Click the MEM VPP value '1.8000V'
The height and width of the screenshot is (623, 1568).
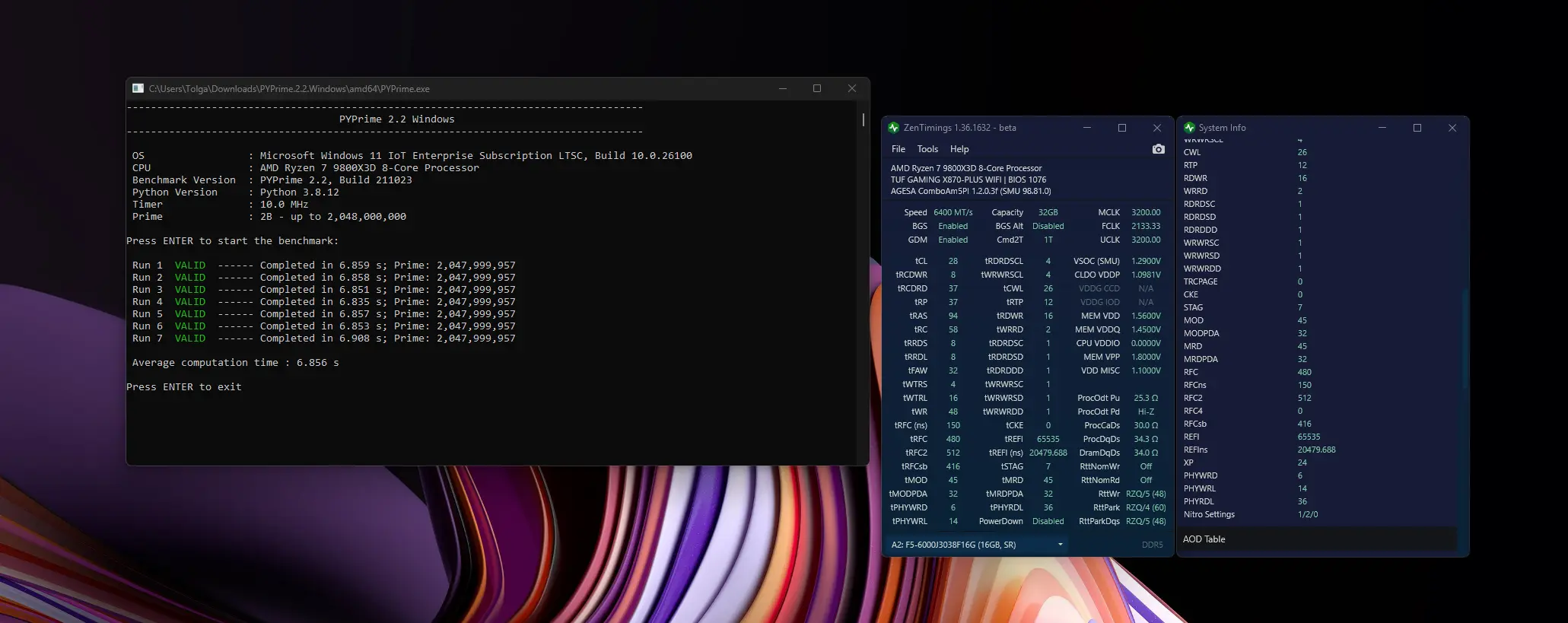coord(1146,357)
